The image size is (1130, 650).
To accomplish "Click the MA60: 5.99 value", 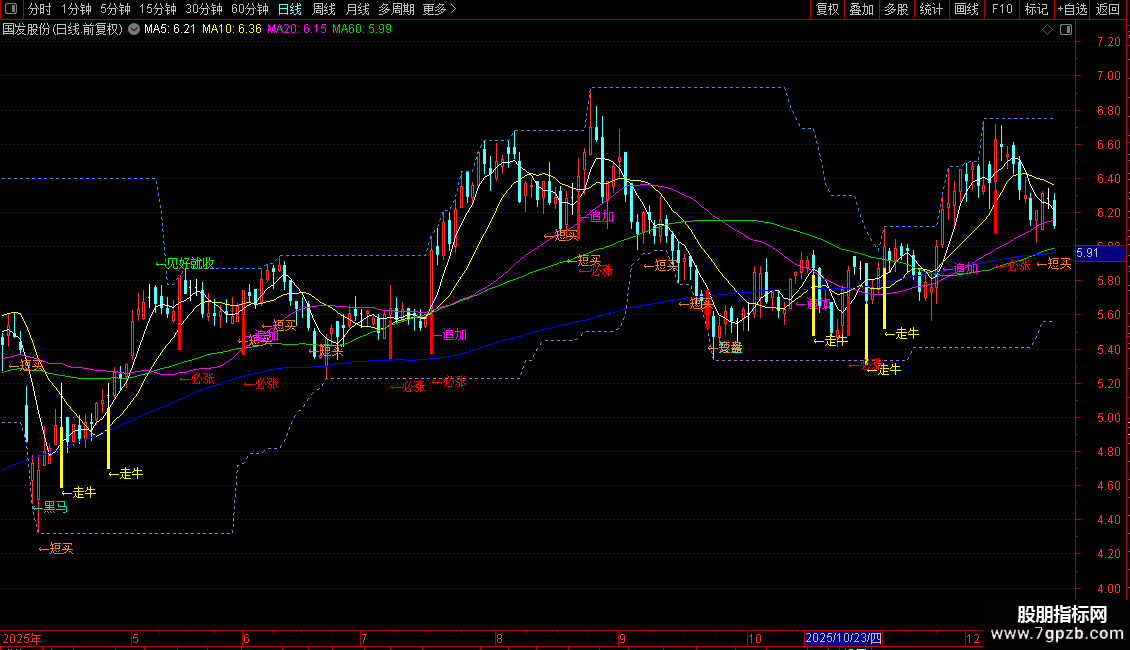I will [362, 30].
